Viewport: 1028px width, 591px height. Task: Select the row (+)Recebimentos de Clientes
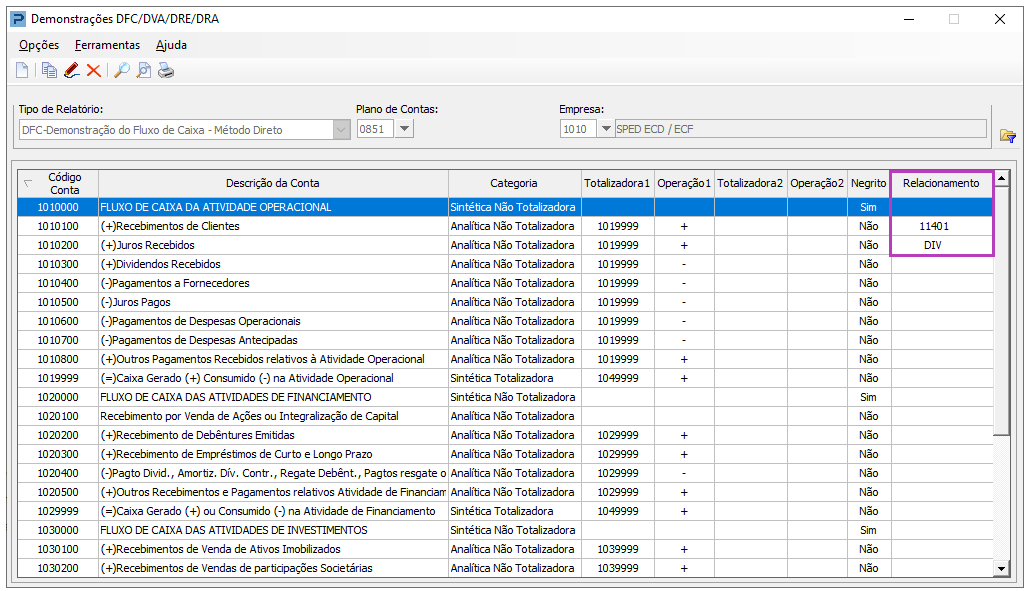(505, 226)
